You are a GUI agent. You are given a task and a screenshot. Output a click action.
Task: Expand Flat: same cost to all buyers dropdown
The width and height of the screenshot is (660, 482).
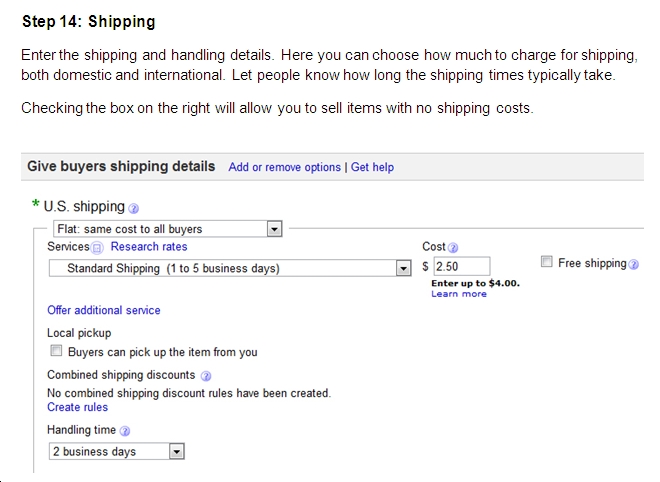tap(168, 229)
